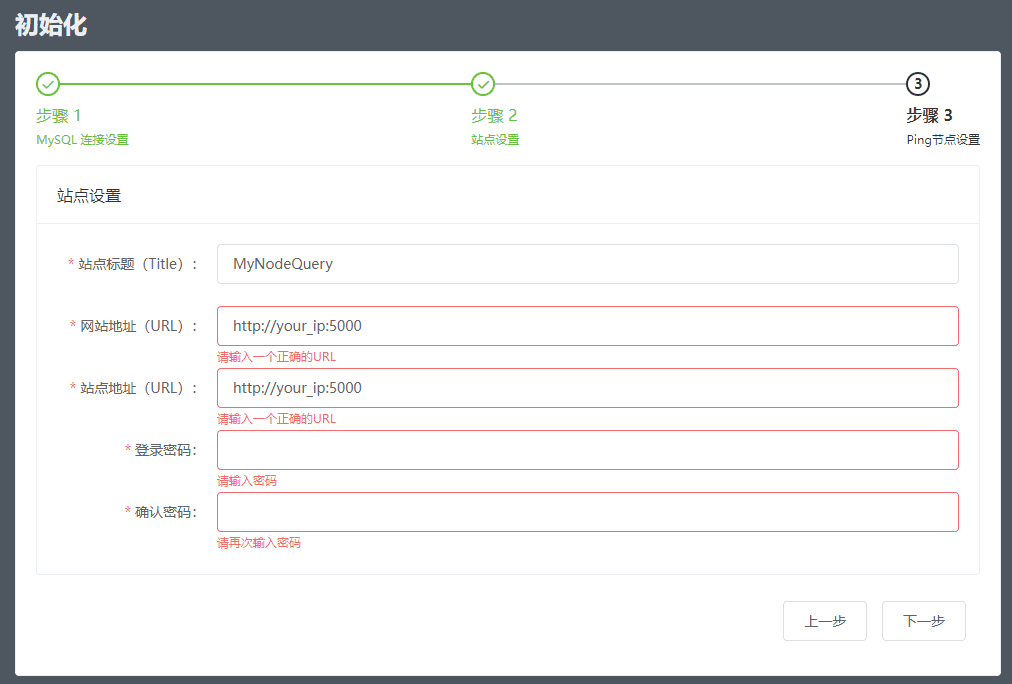The width and height of the screenshot is (1012, 684).
Task: Click the Ping节点设置 step description
Action: pyautogui.click(x=942, y=140)
